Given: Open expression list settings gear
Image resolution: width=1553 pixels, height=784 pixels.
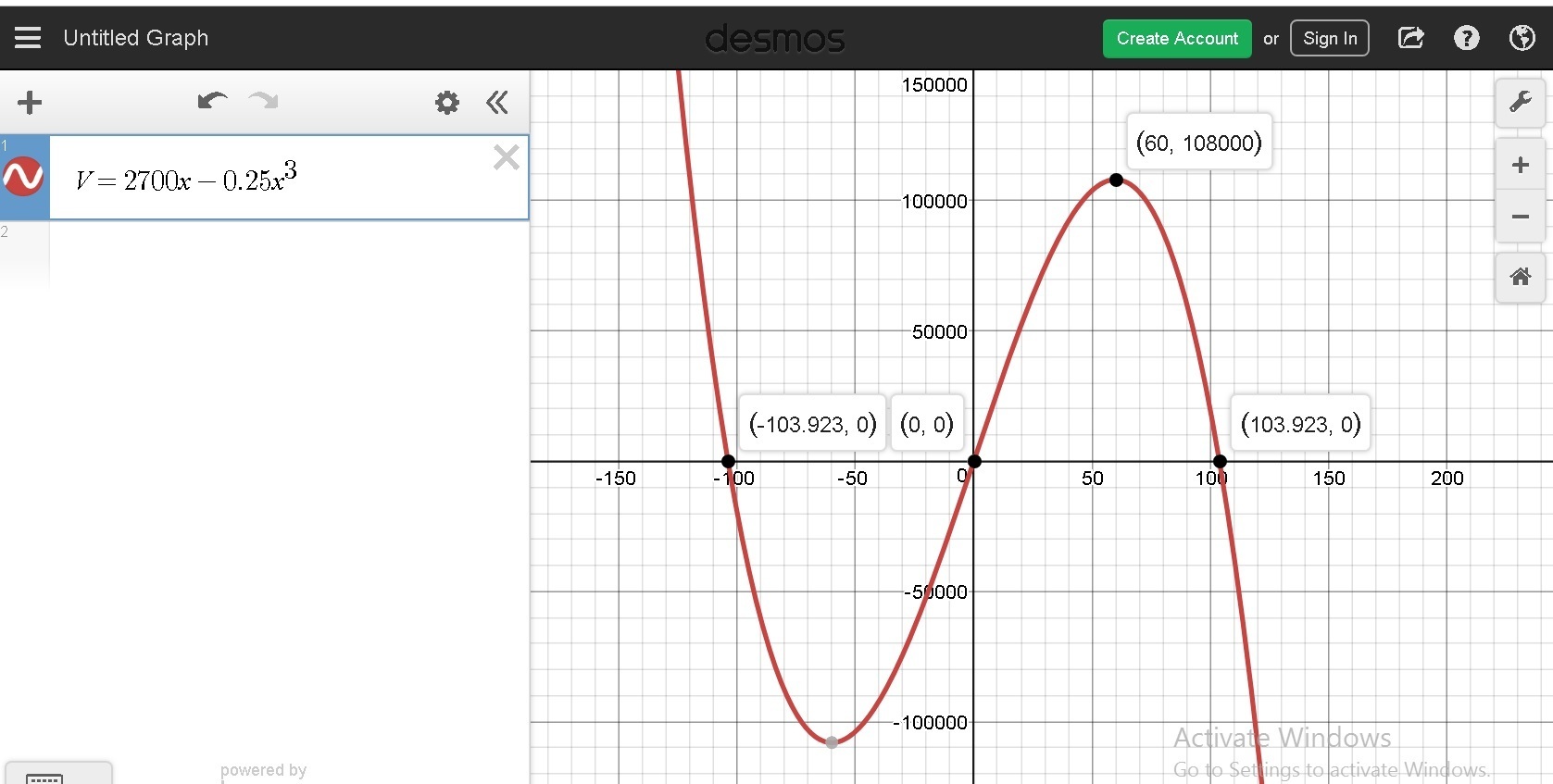Looking at the screenshot, I should pyautogui.click(x=447, y=102).
